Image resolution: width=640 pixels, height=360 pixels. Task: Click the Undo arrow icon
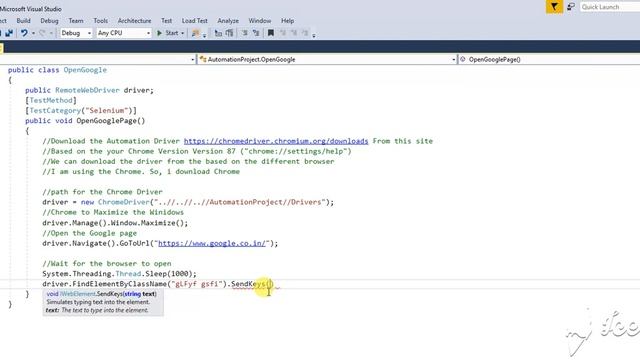pyautogui.click(x=24, y=33)
